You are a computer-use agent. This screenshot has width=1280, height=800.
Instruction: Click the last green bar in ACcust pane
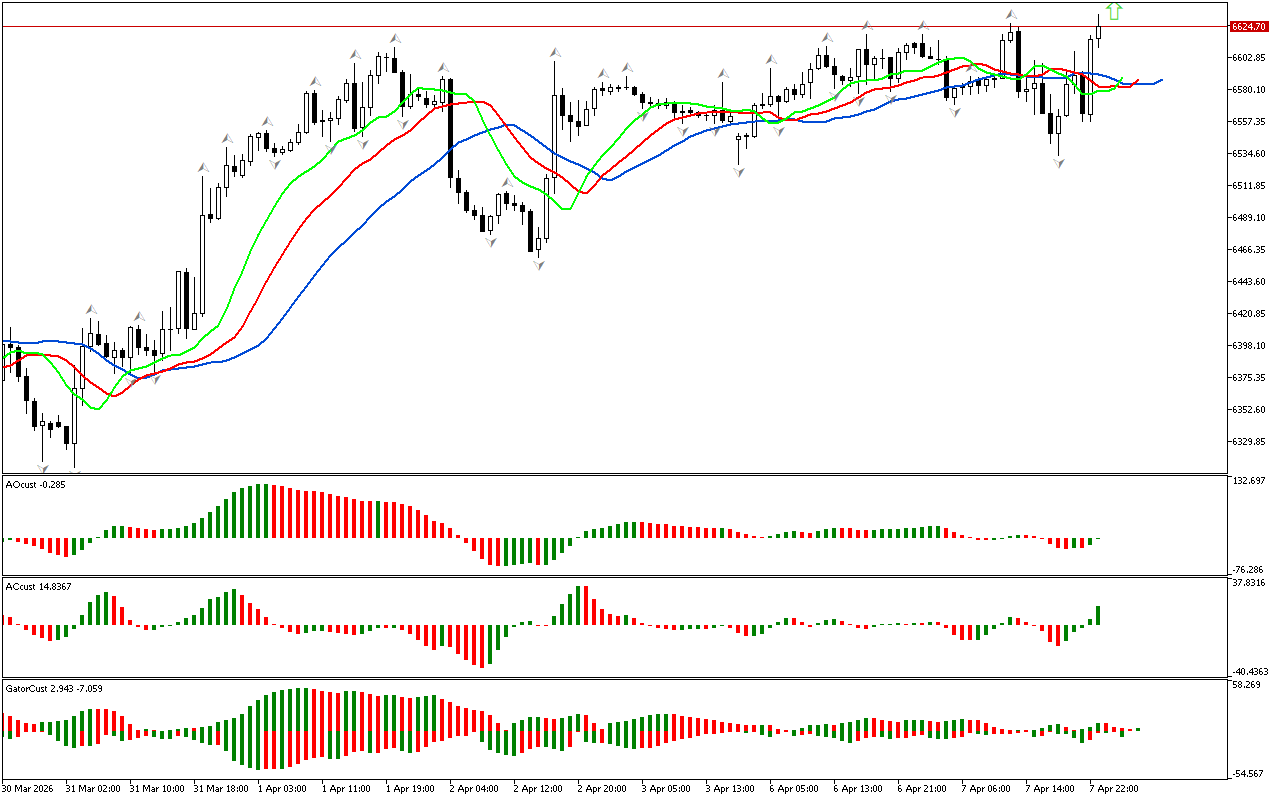(x=1099, y=615)
